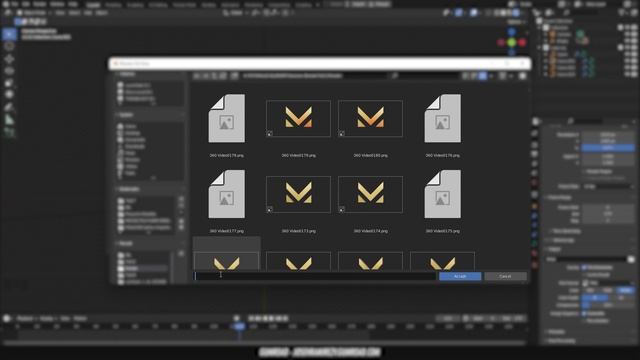This screenshot has width=640, height=360.
Task: Collapse the Recent panel in file browser
Action: pyautogui.click(x=125, y=243)
